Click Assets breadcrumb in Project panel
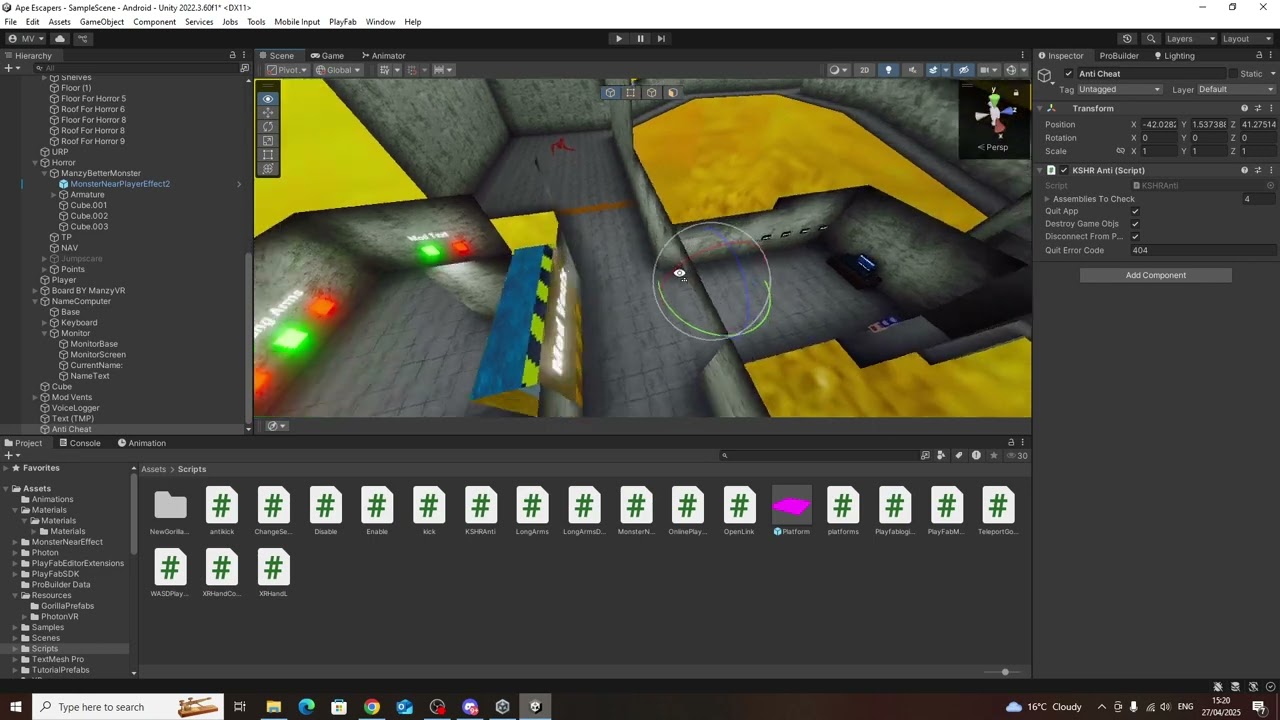The height and width of the screenshot is (720, 1280). click(x=153, y=469)
